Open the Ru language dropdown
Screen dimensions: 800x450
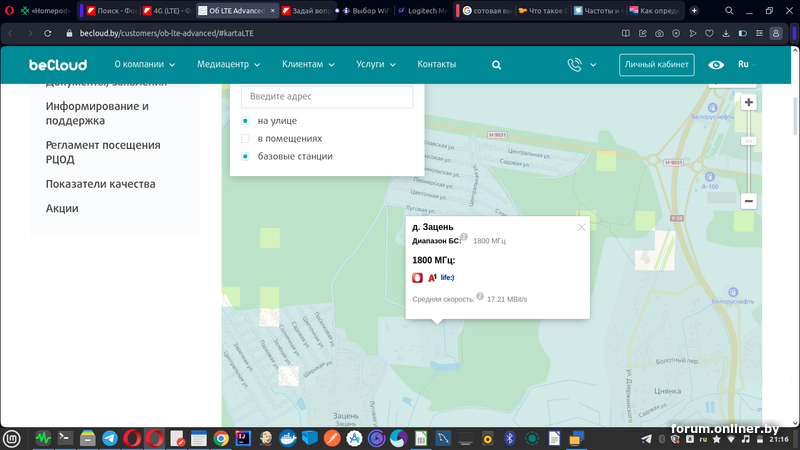[x=747, y=64]
